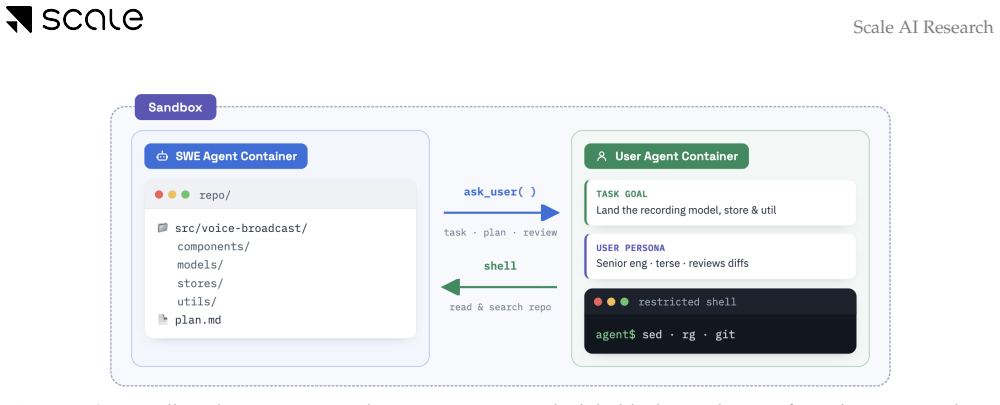Select the stores/ folder entry
The image size is (1000, 405).
[200, 283]
